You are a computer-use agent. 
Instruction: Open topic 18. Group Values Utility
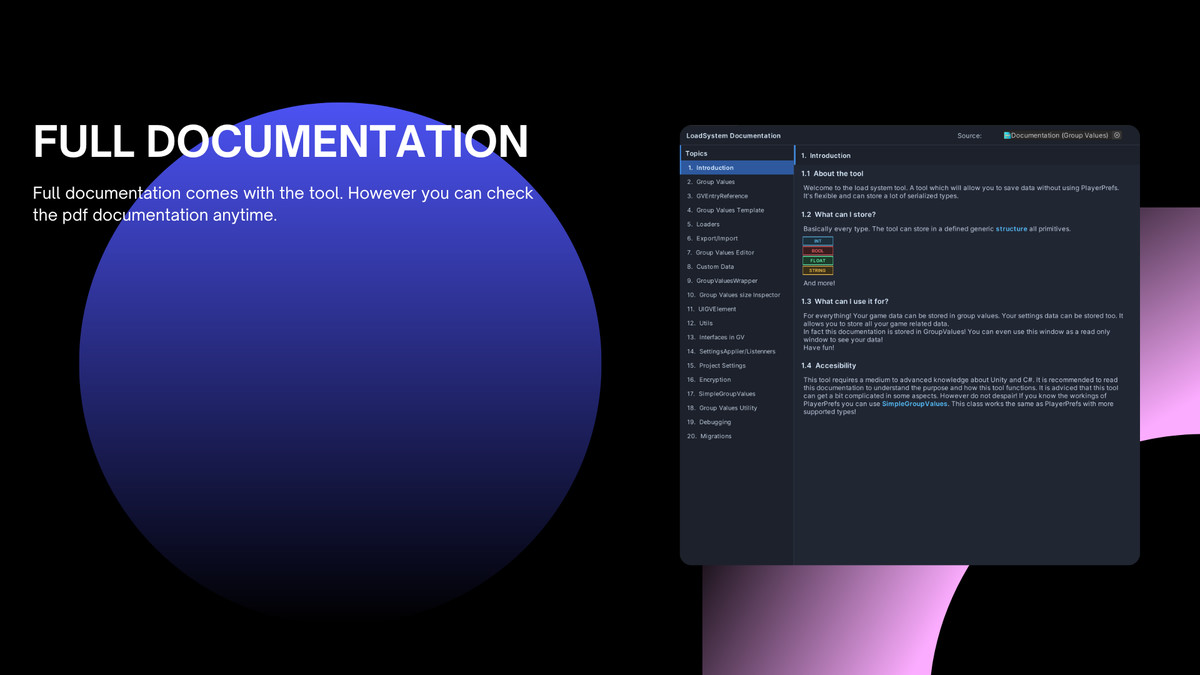(737, 408)
